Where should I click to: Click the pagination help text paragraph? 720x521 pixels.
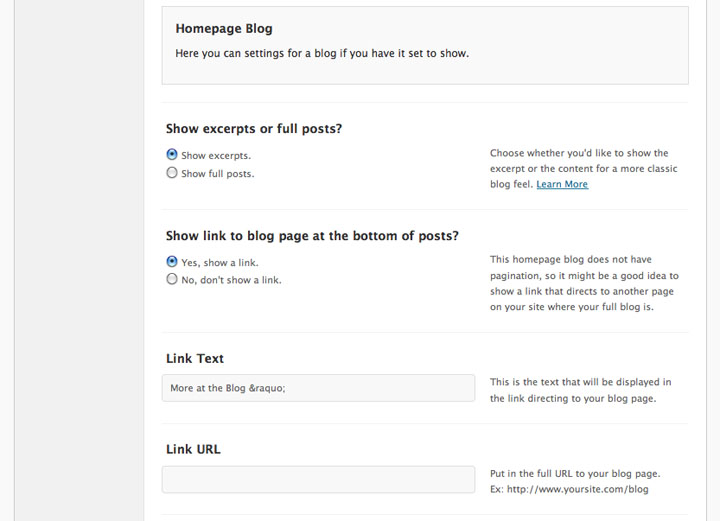584,283
